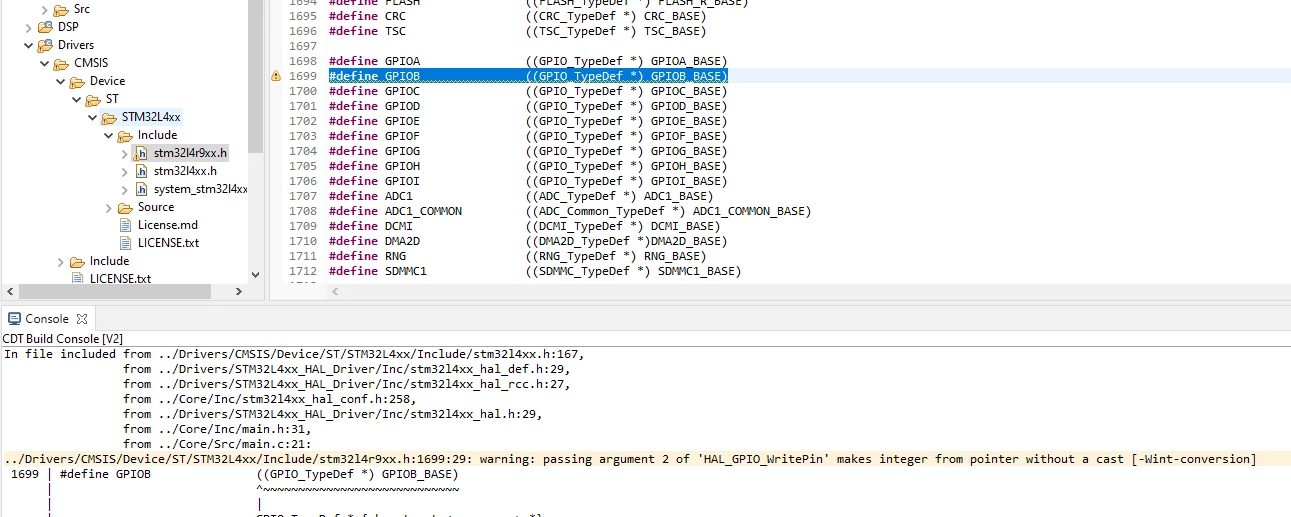Collapse the CMSIS folder node
This screenshot has width=1291, height=517.
pos(44,63)
